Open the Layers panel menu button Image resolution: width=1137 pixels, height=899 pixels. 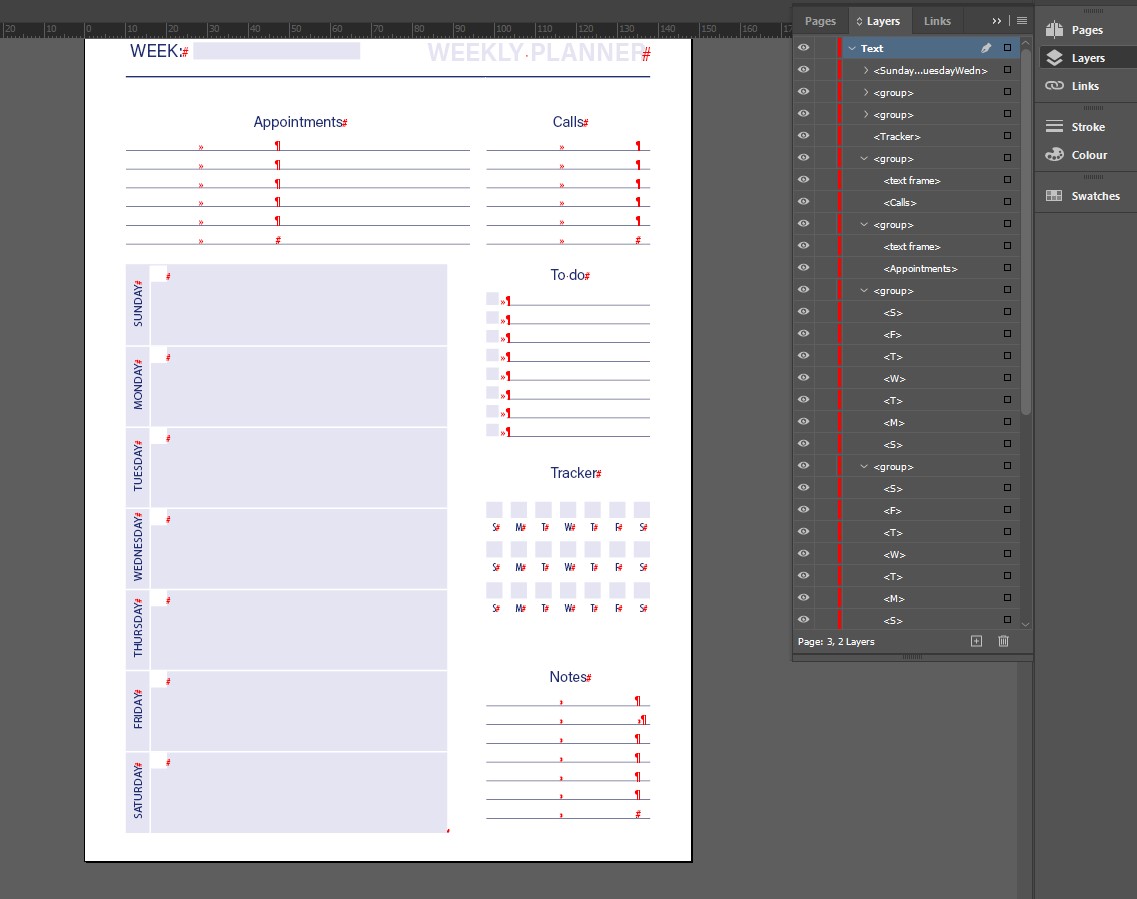pos(1021,20)
